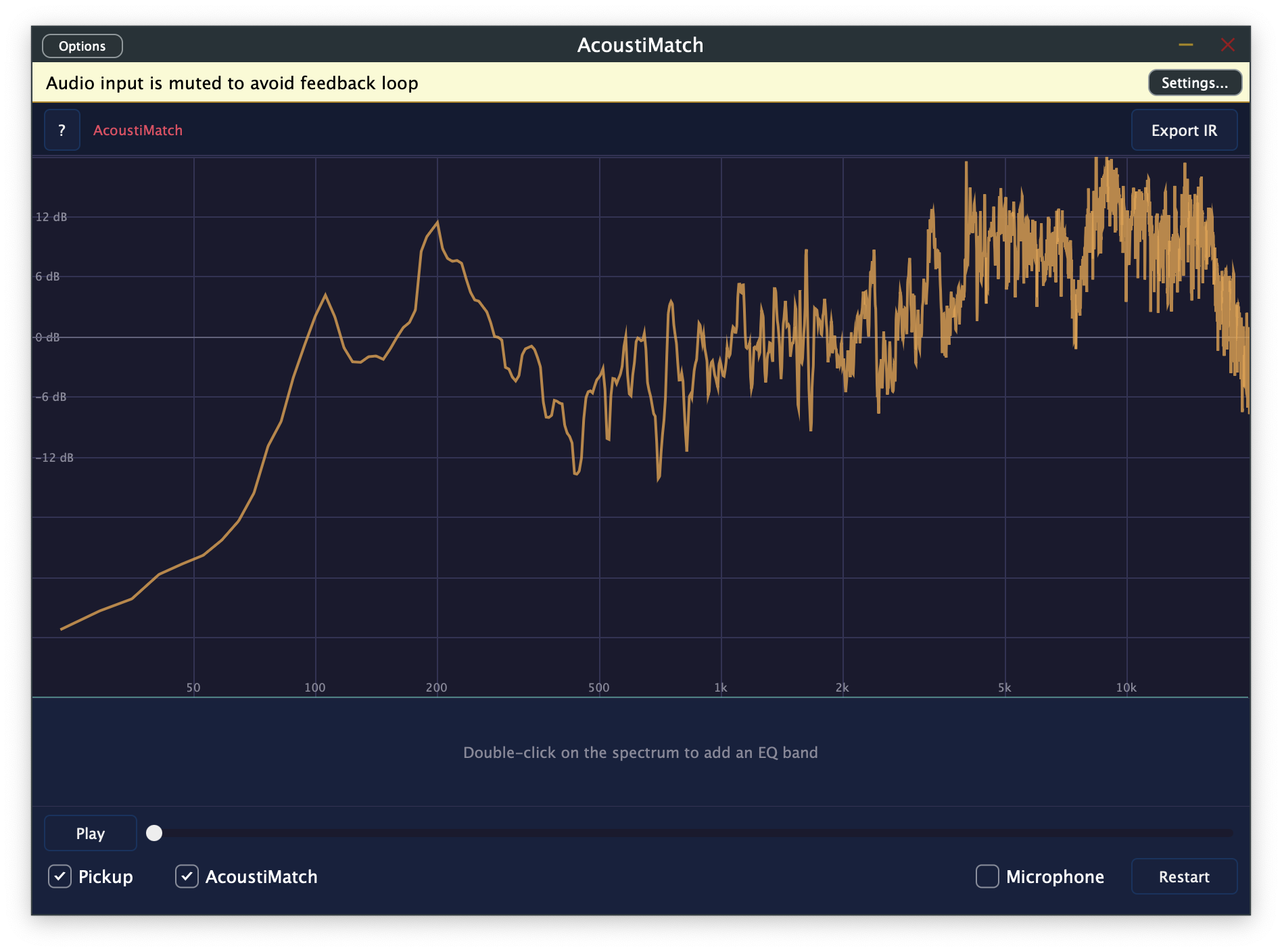
Task: Disable the Pickup checkbox
Action: [60, 876]
